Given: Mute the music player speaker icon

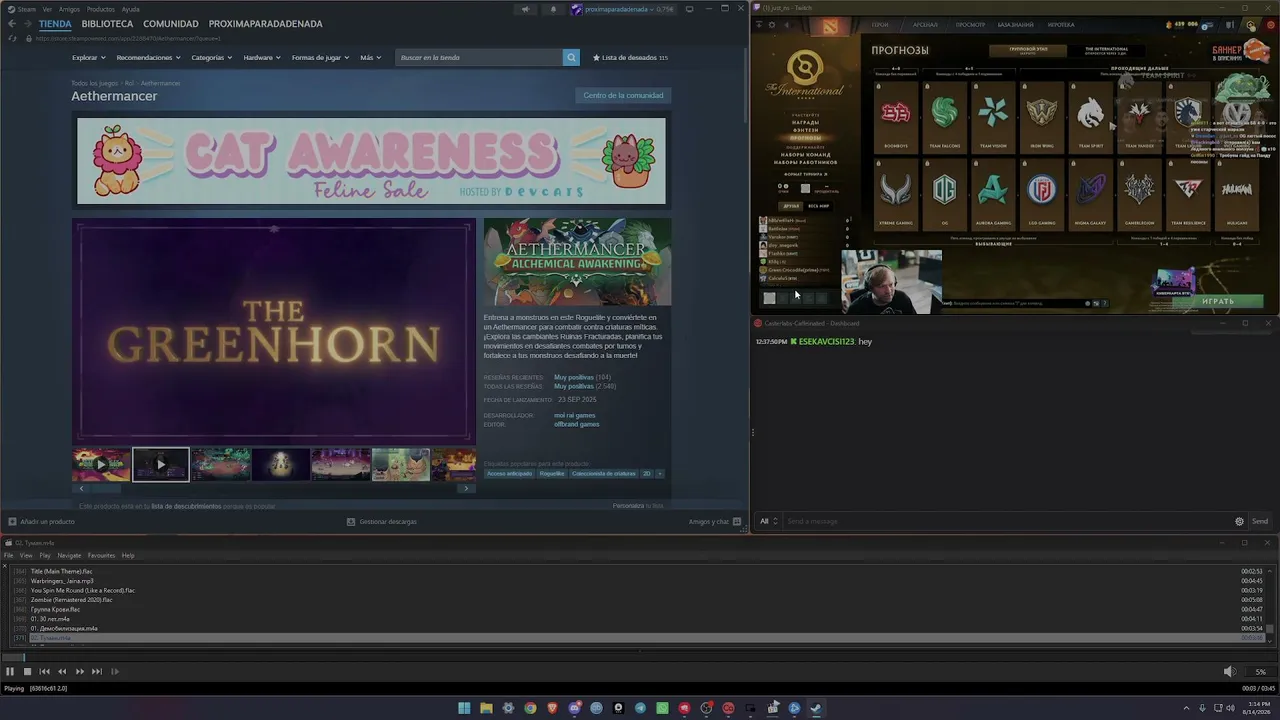Looking at the screenshot, I should click(x=1230, y=672).
